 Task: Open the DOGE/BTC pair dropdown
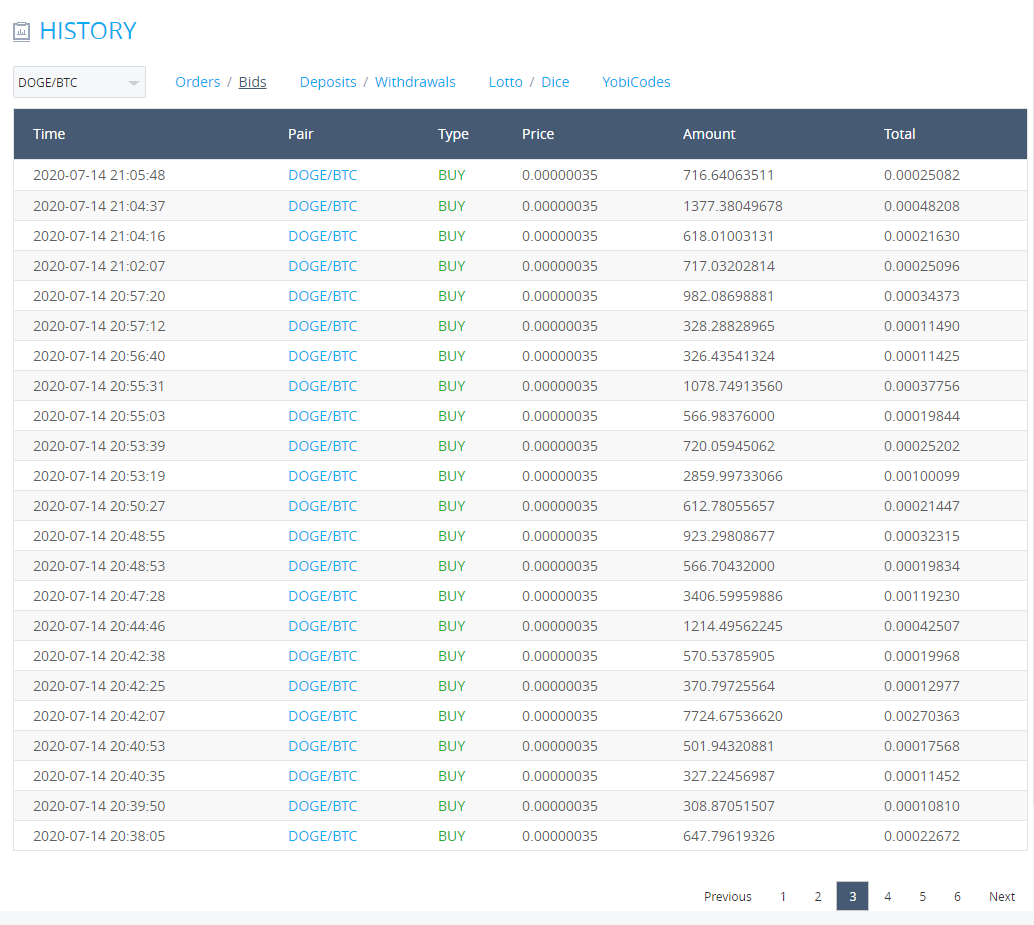point(79,82)
